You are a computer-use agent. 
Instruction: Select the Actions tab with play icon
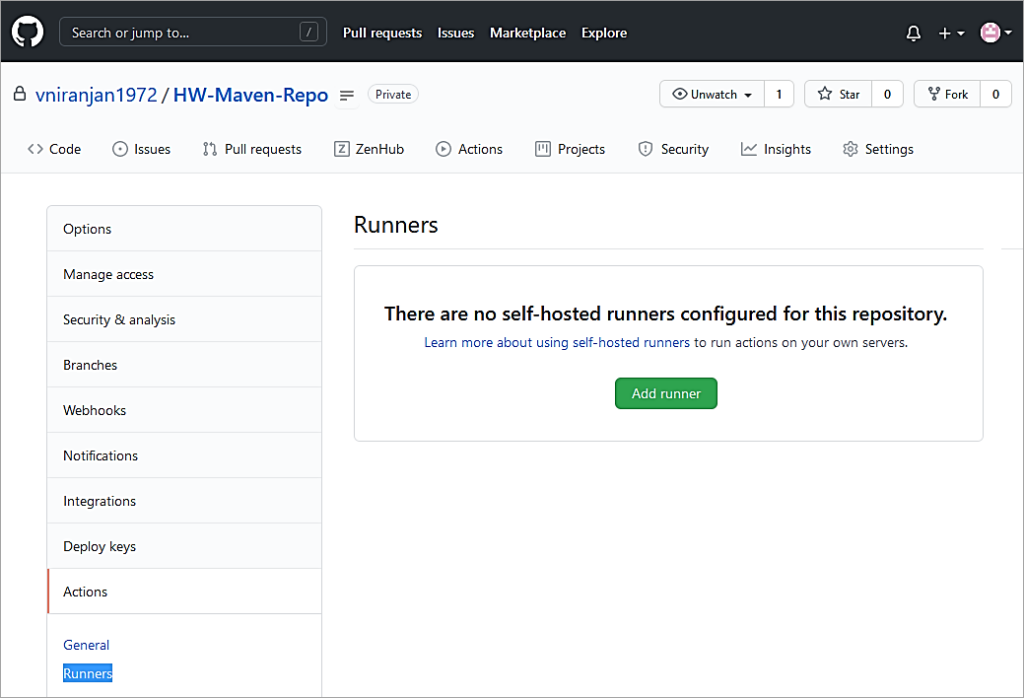click(x=469, y=148)
